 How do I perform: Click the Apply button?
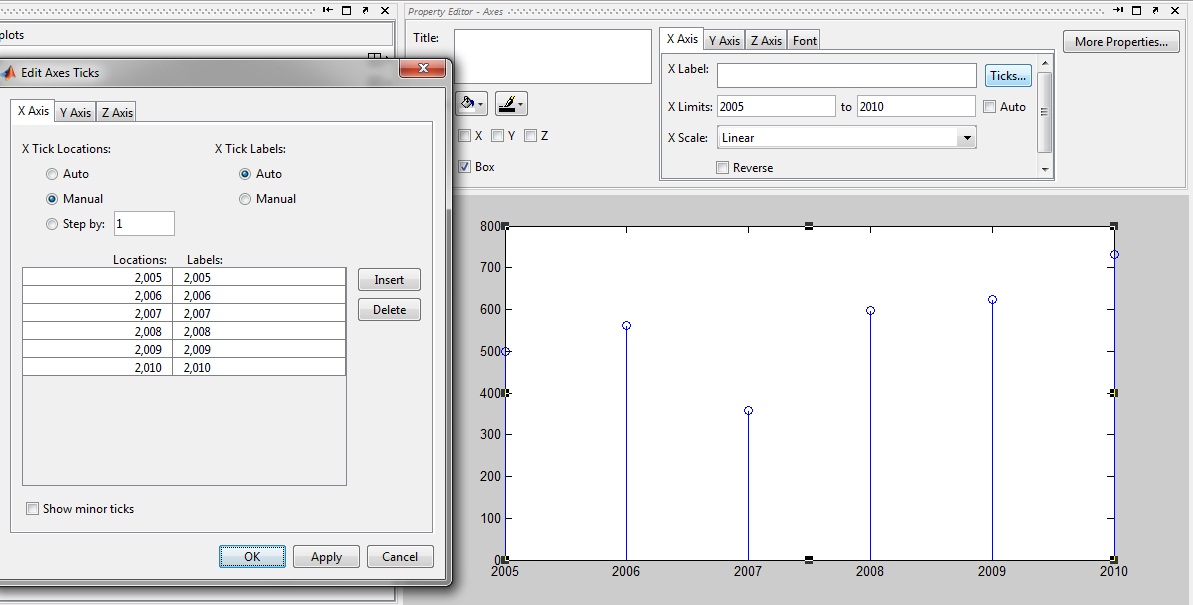(x=326, y=557)
